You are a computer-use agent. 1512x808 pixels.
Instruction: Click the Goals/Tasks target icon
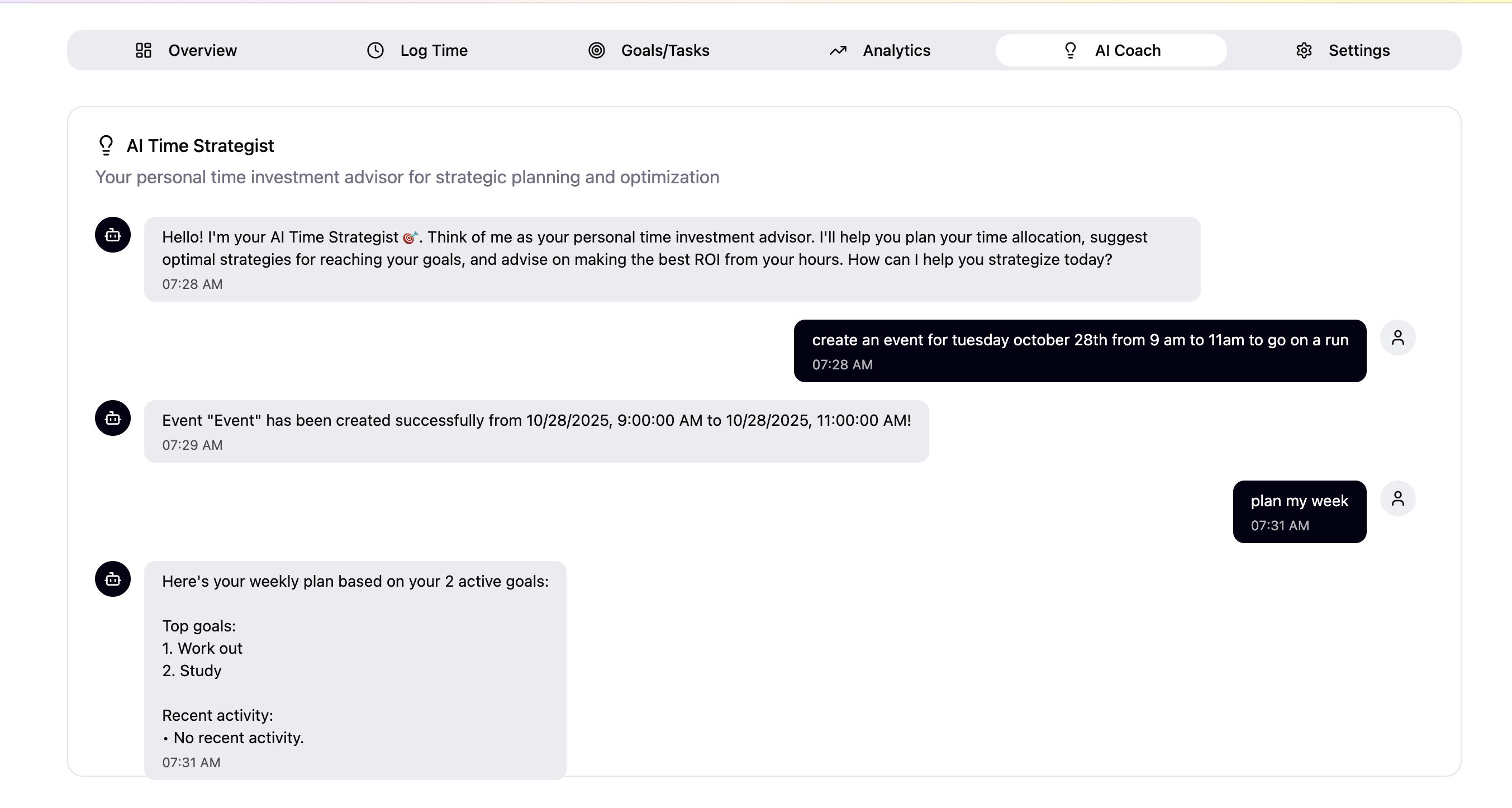coord(596,50)
